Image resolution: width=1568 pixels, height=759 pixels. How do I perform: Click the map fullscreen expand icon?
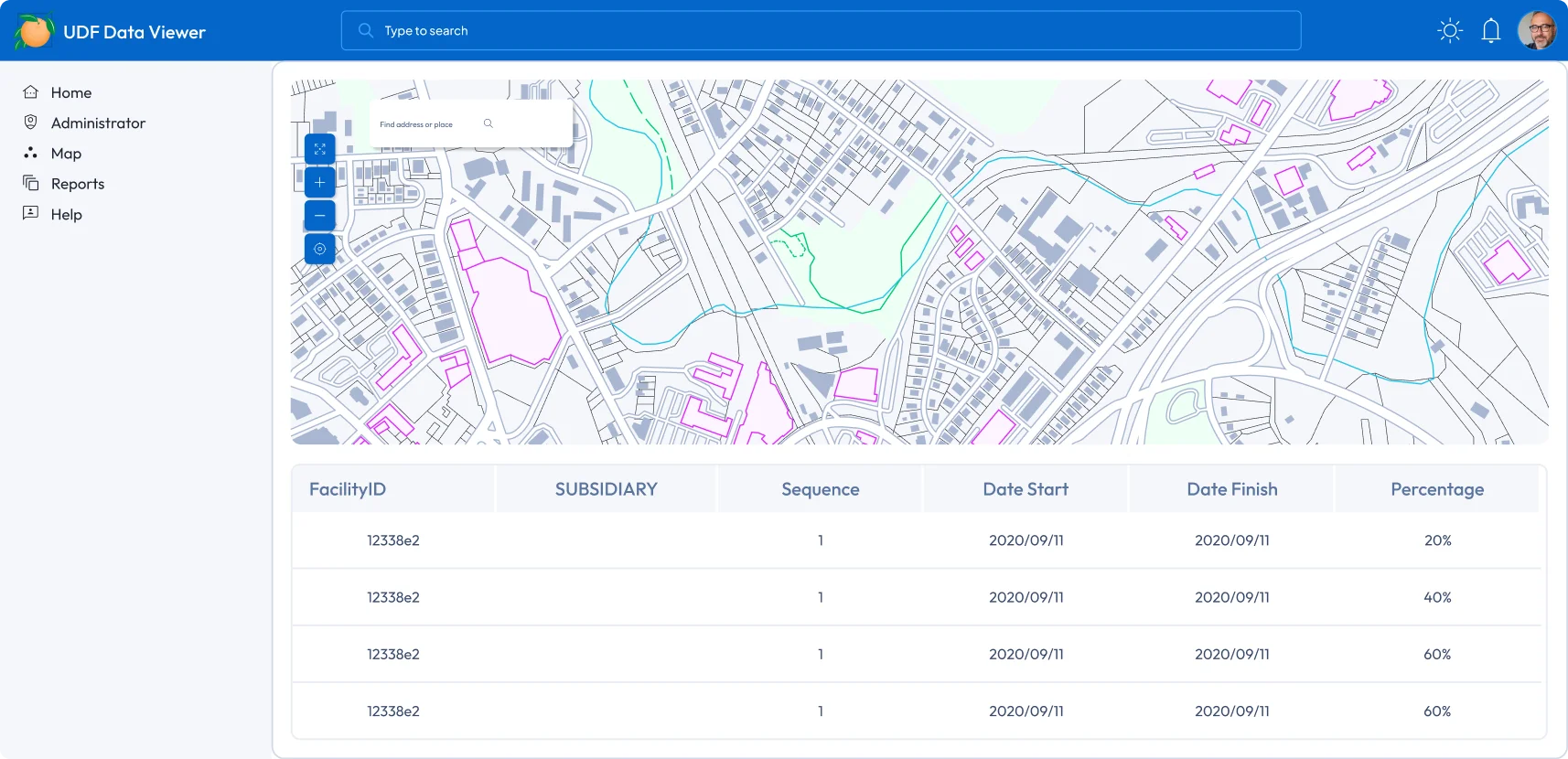coord(319,149)
